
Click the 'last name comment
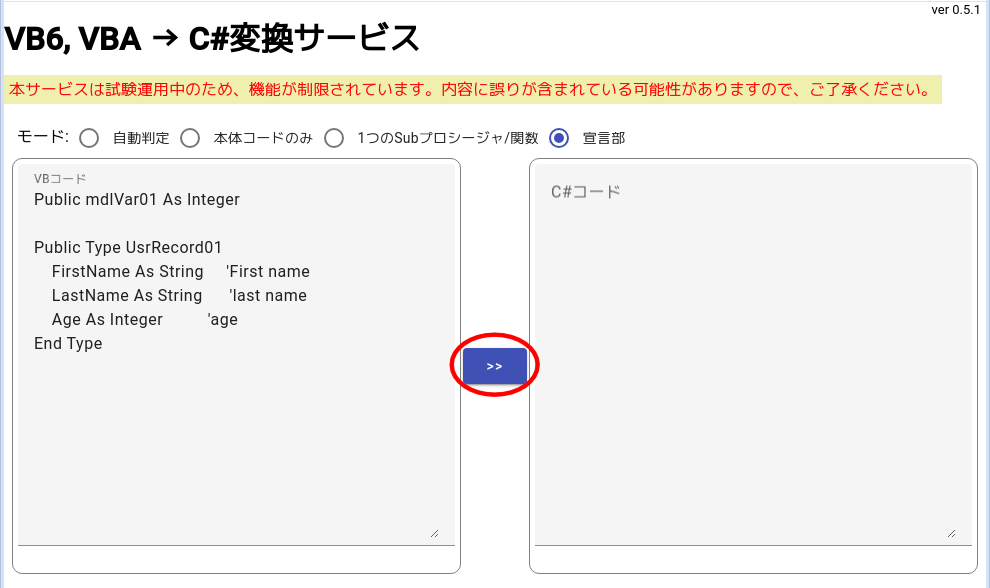point(268,296)
